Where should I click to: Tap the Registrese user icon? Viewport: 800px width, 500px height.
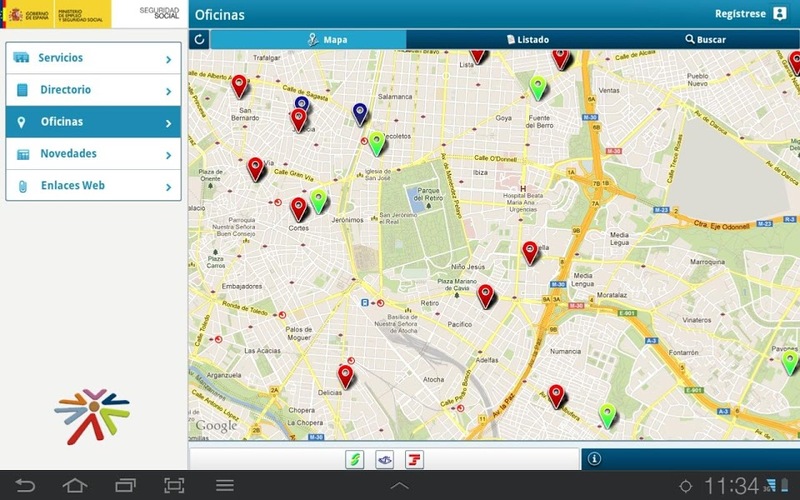[780, 14]
